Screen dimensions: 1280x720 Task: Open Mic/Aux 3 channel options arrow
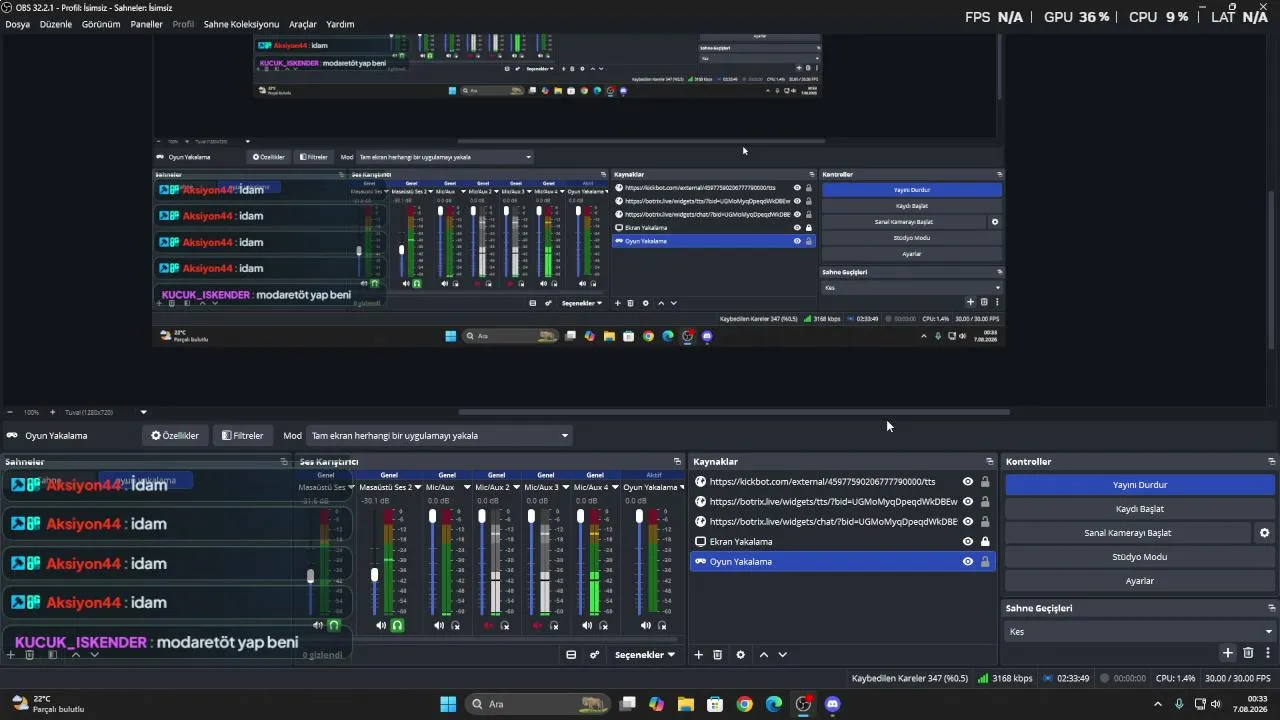[566, 488]
